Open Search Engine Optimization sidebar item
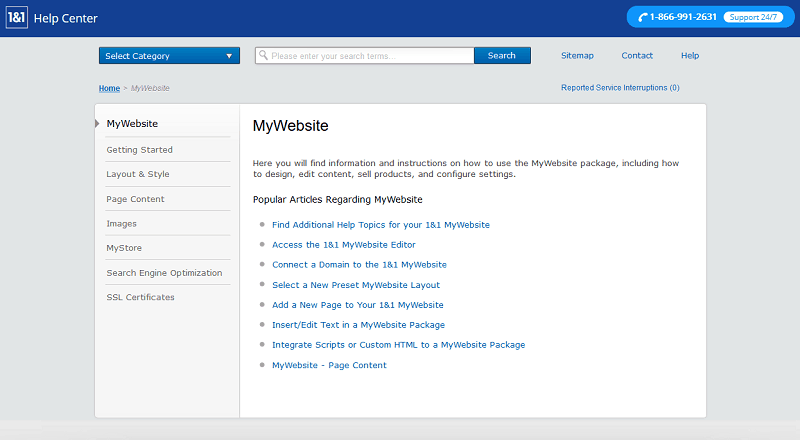The width and height of the screenshot is (800, 440). coord(164,273)
